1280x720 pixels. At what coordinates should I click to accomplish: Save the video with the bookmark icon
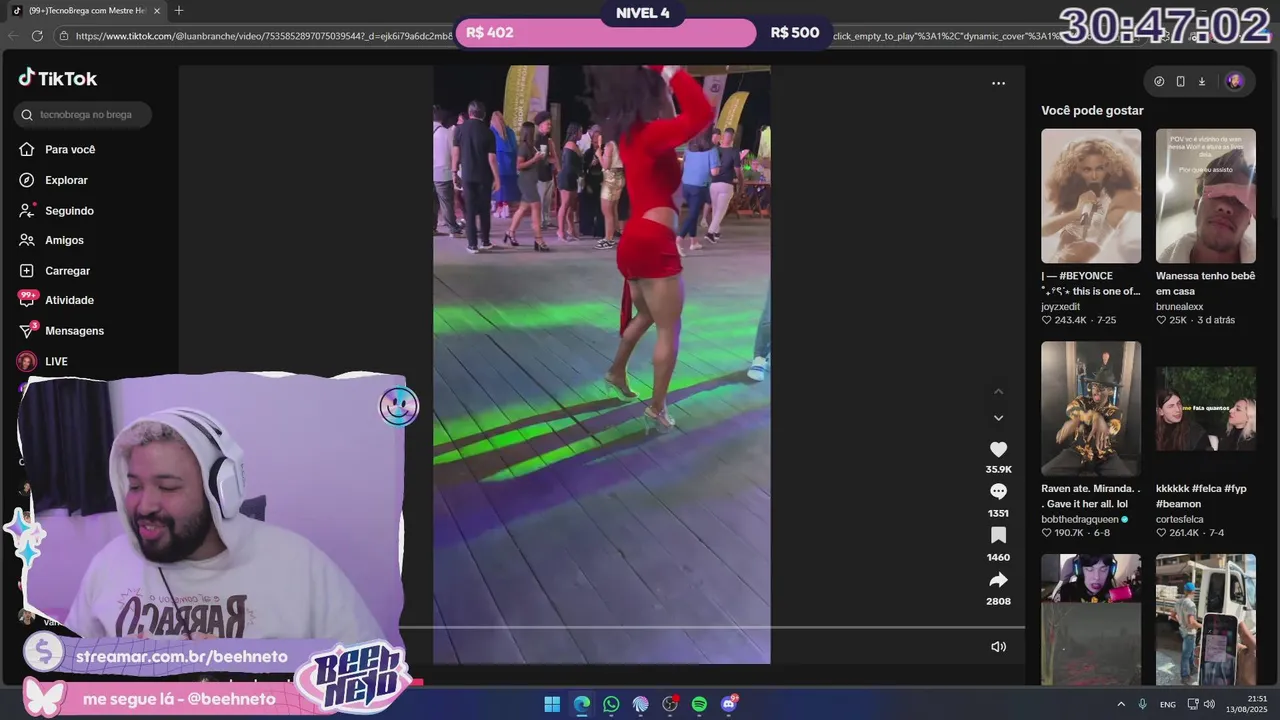pos(998,536)
